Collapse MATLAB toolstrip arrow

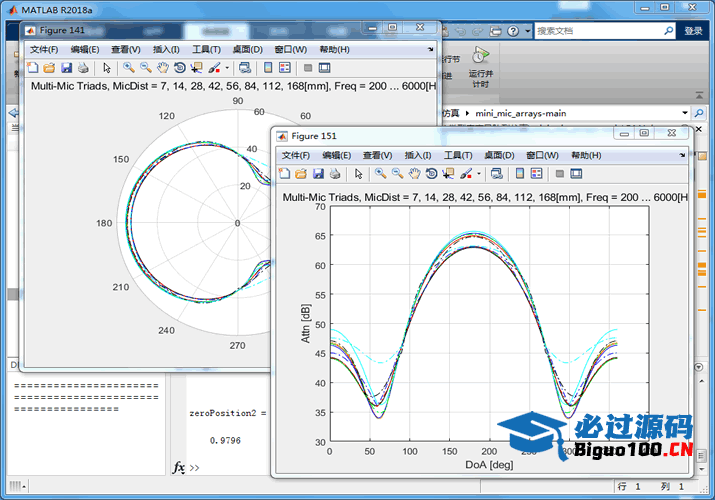pyautogui.click(x=699, y=95)
